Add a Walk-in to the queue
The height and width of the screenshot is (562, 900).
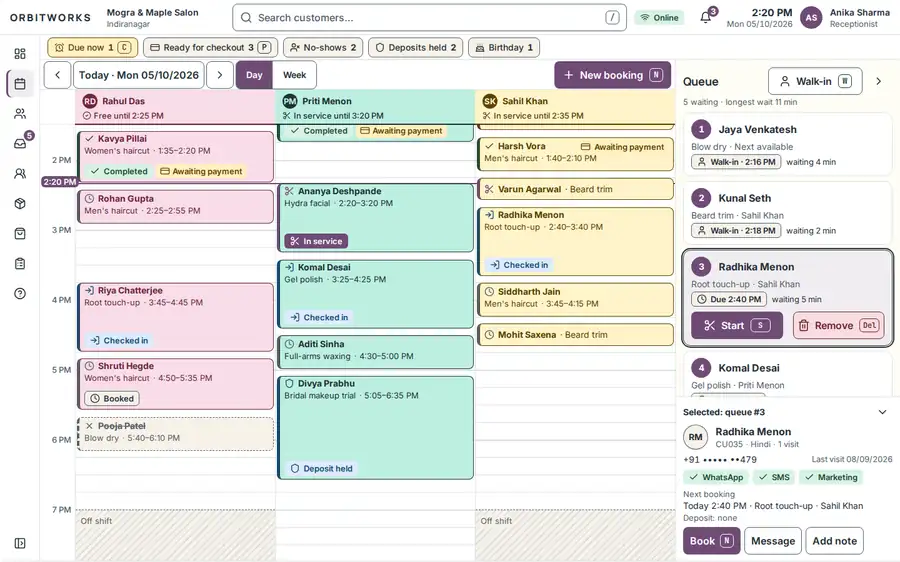[815, 82]
